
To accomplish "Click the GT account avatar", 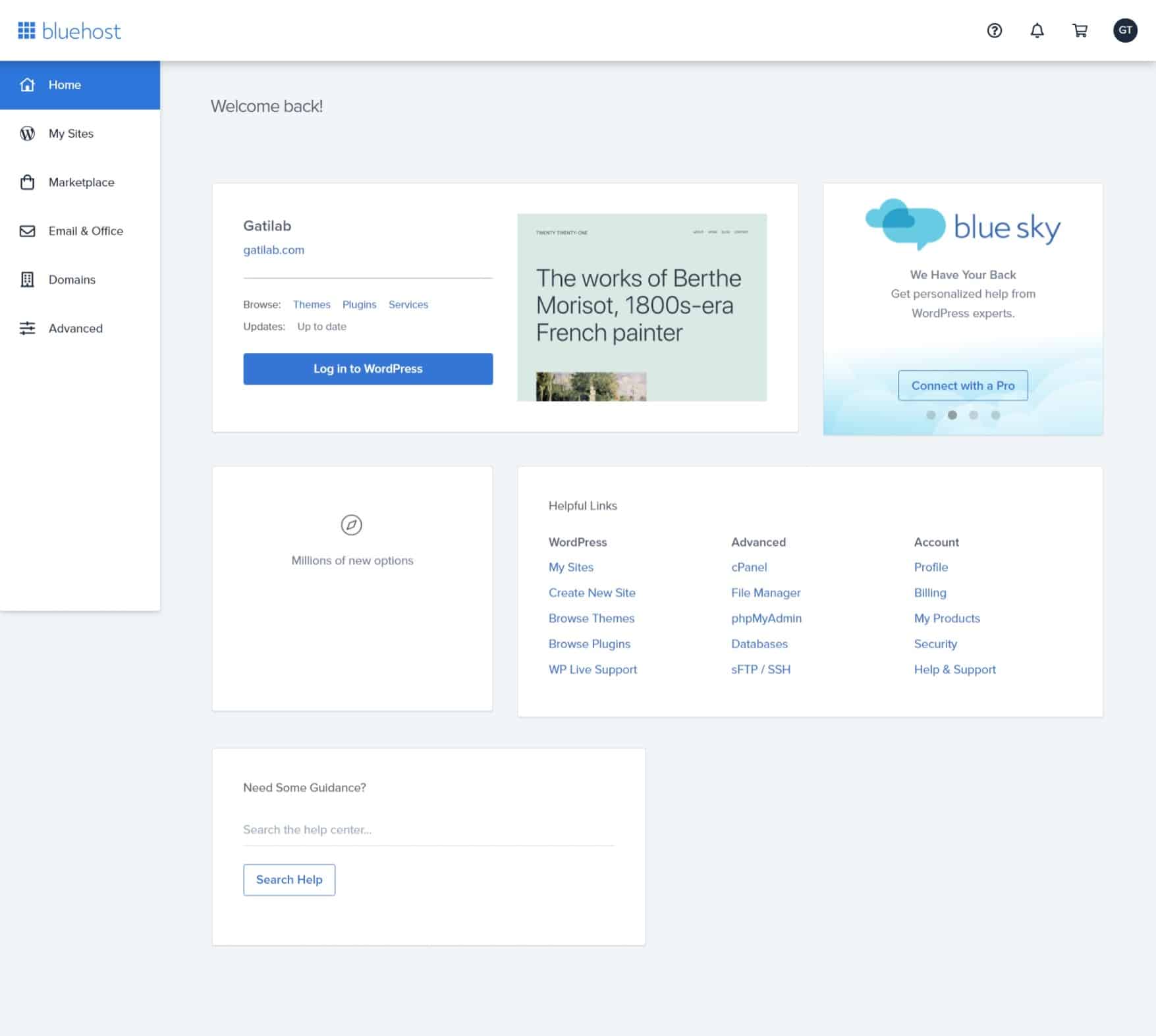I will pos(1126,30).
